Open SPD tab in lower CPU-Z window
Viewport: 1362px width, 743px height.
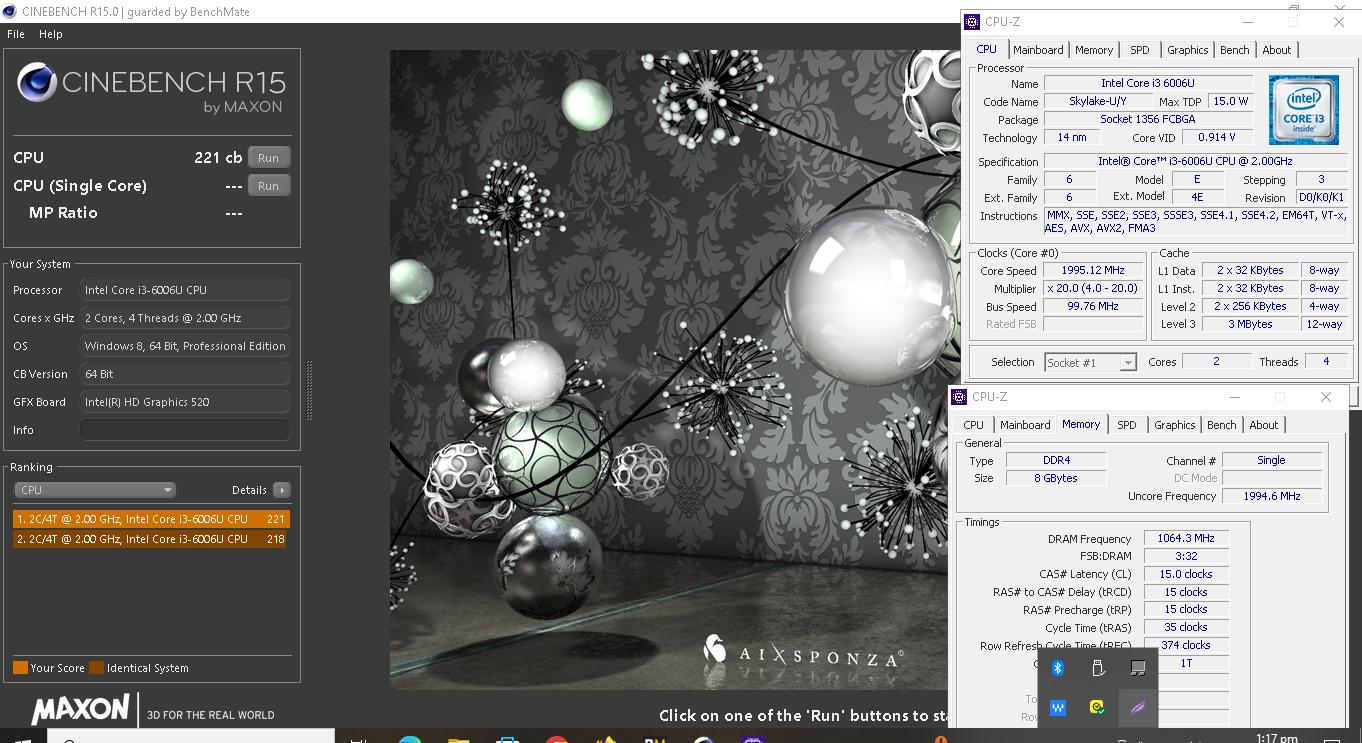coord(1127,425)
